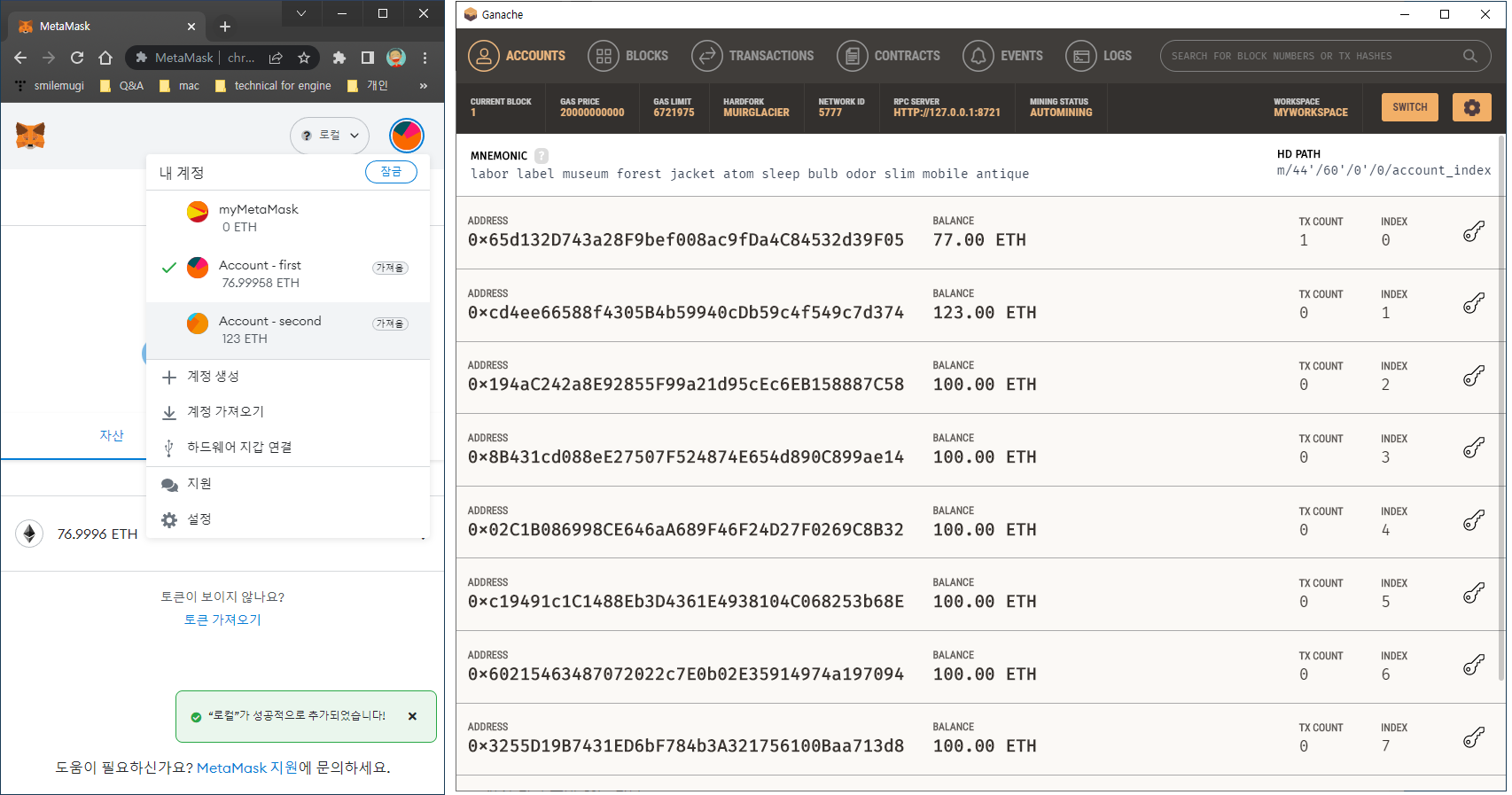Click the 토큰 가져오기 link
This screenshot has width=1512, height=795.
pyautogui.click(x=222, y=620)
